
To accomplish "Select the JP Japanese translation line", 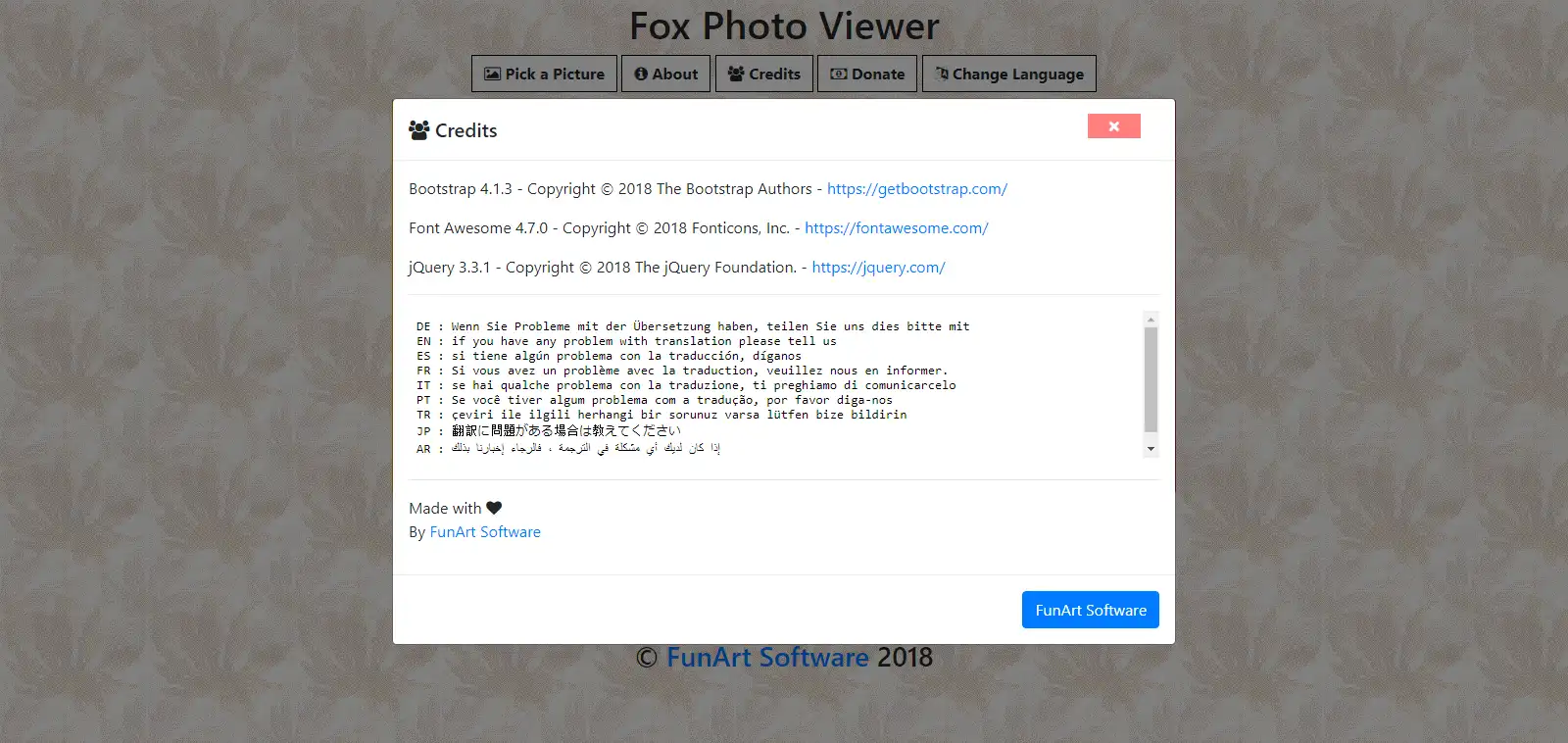I will tap(548, 430).
